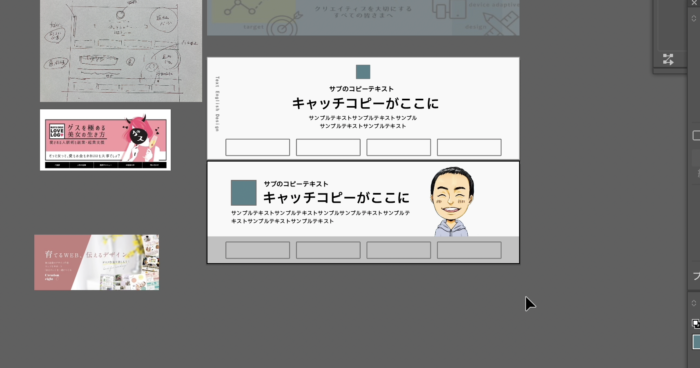The height and width of the screenshot is (368, 700).
Task: Select the hand-drawn wireframe sketch image
Action: [121, 50]
